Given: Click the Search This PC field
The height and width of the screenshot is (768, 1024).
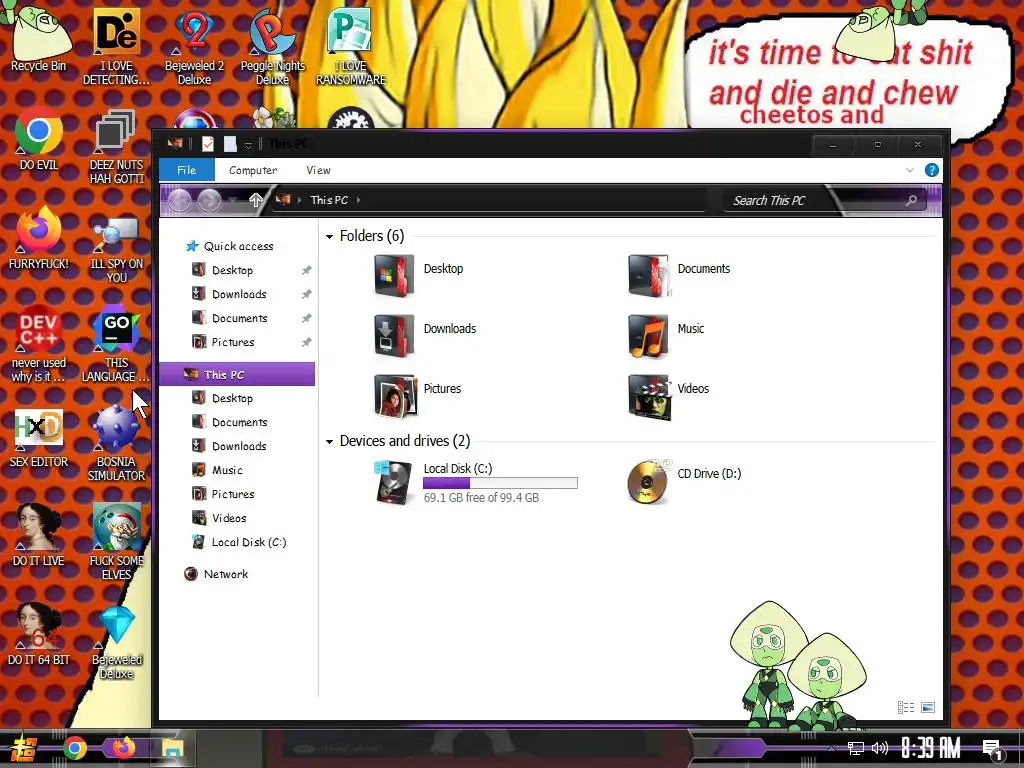Looking at the screenshot, I should click(x=825, y=200).
